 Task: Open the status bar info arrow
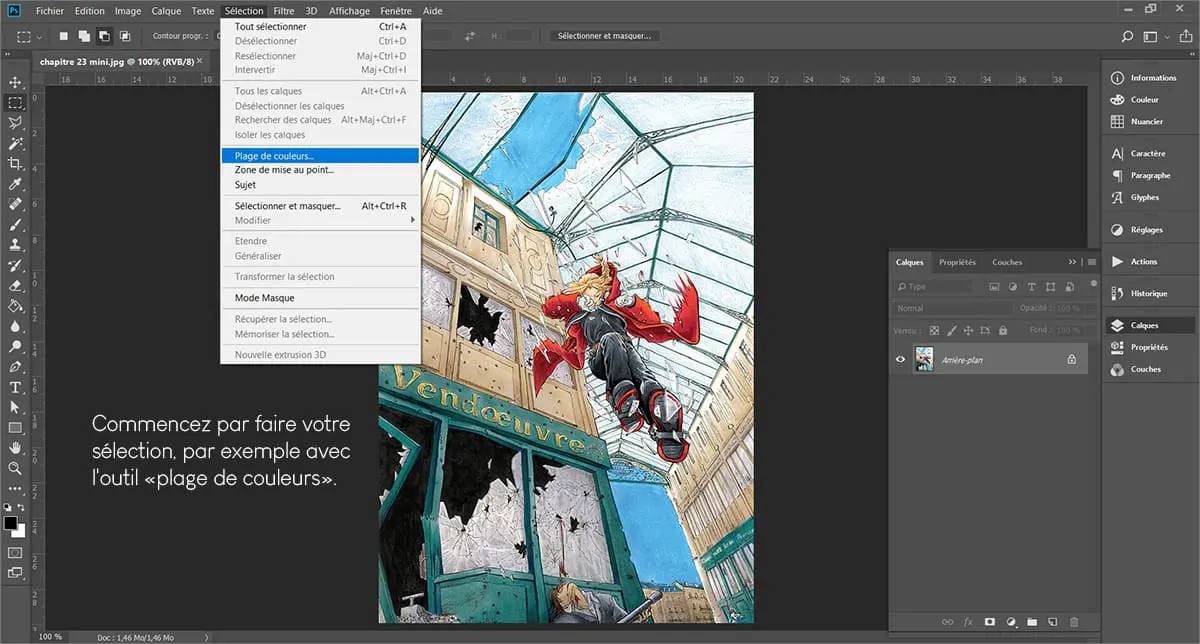pyautogui.click(x=207, y=637)
